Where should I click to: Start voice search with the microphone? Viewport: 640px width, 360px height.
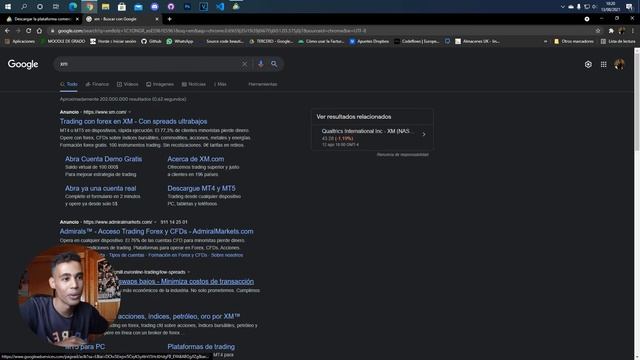click(260, 64)
